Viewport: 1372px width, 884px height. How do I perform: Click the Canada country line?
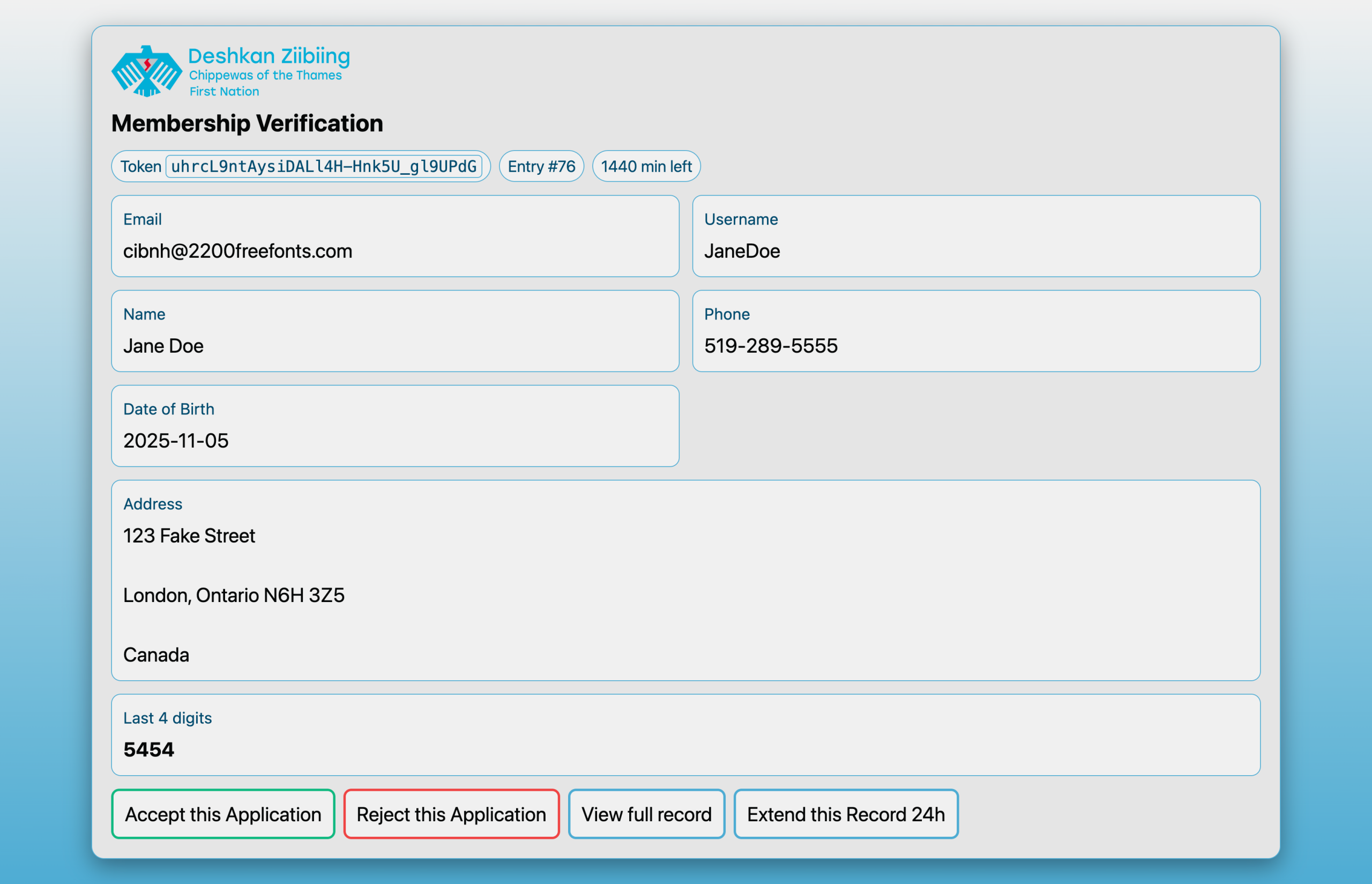(156, 655)
